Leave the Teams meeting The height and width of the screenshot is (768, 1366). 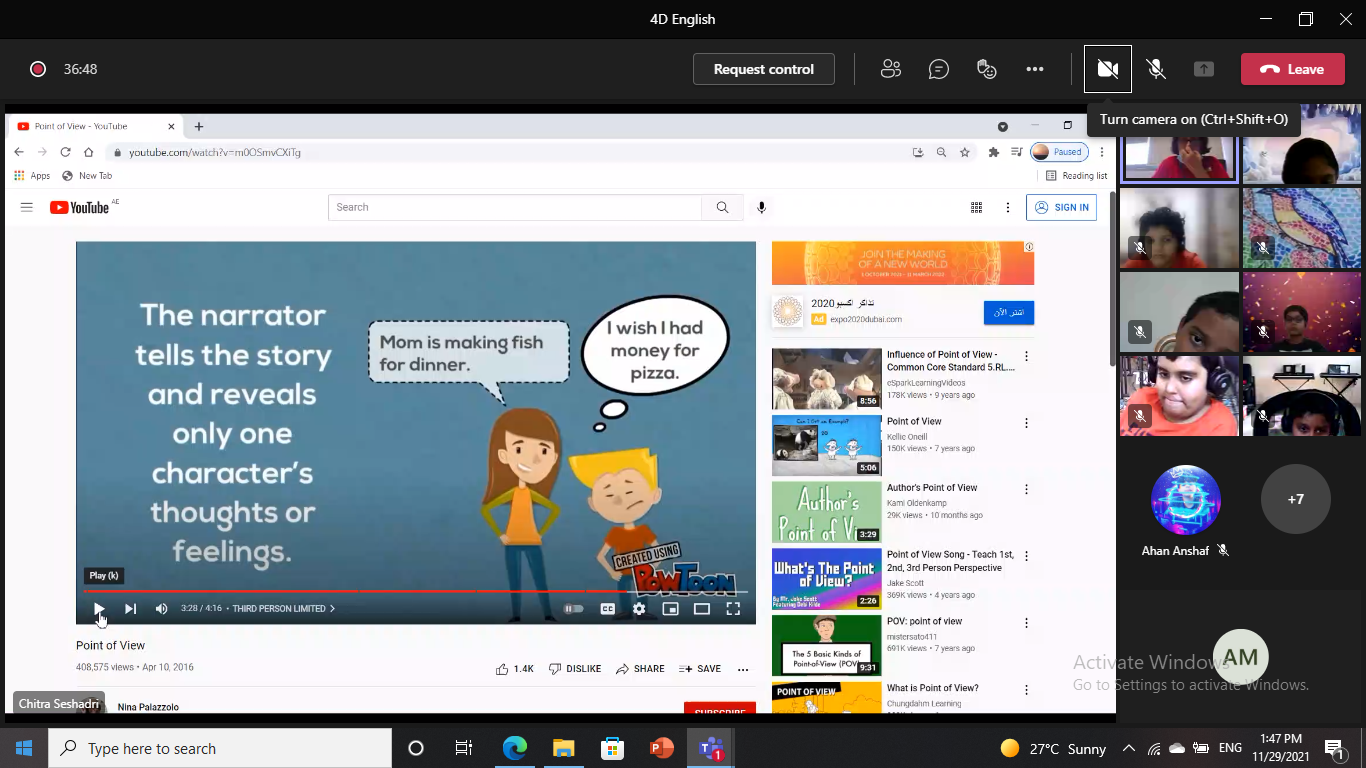tap(1292, 69)
